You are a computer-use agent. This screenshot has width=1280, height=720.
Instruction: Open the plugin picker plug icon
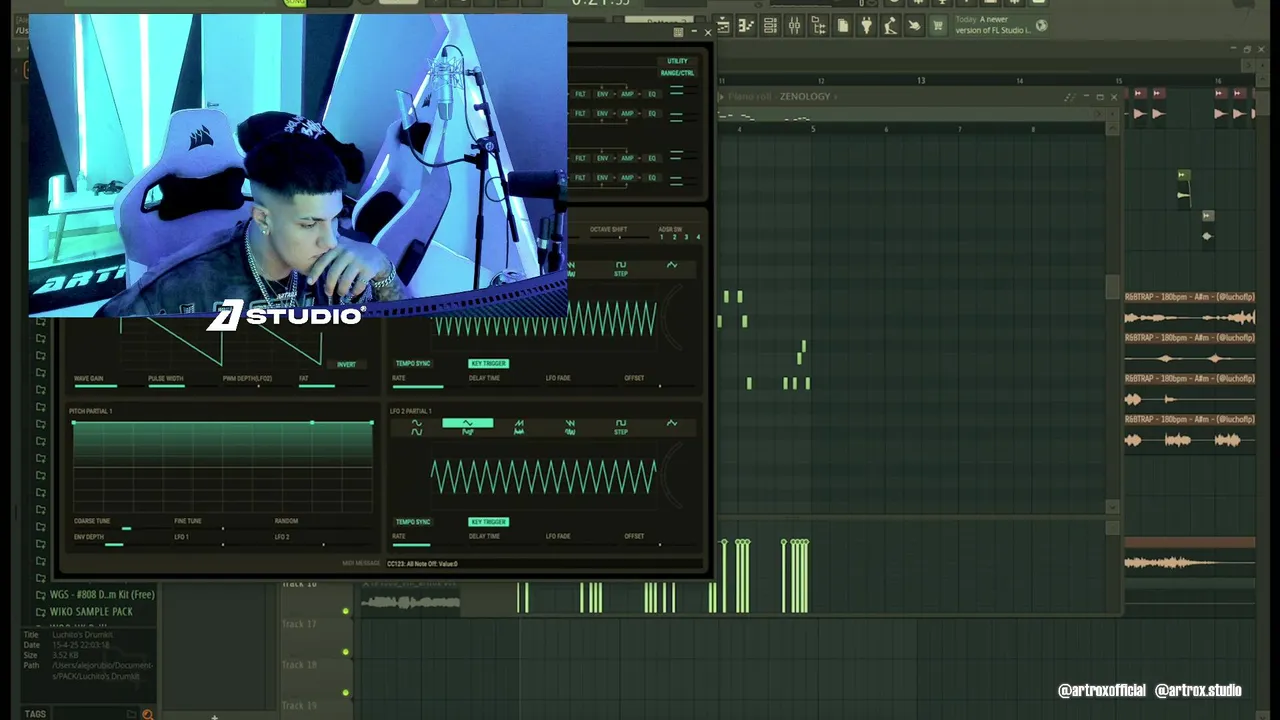[x=866, y=27]
